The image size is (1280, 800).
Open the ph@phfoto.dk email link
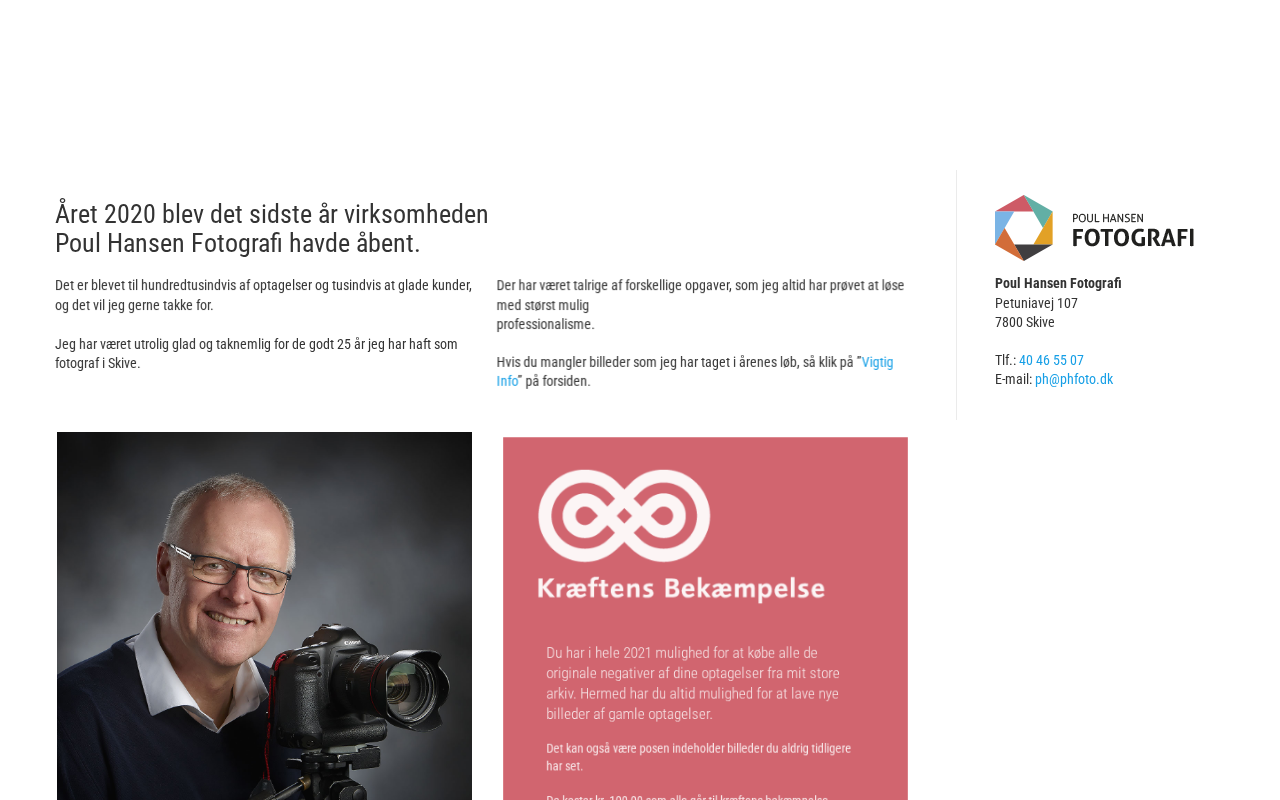[x=1074, y=379]
